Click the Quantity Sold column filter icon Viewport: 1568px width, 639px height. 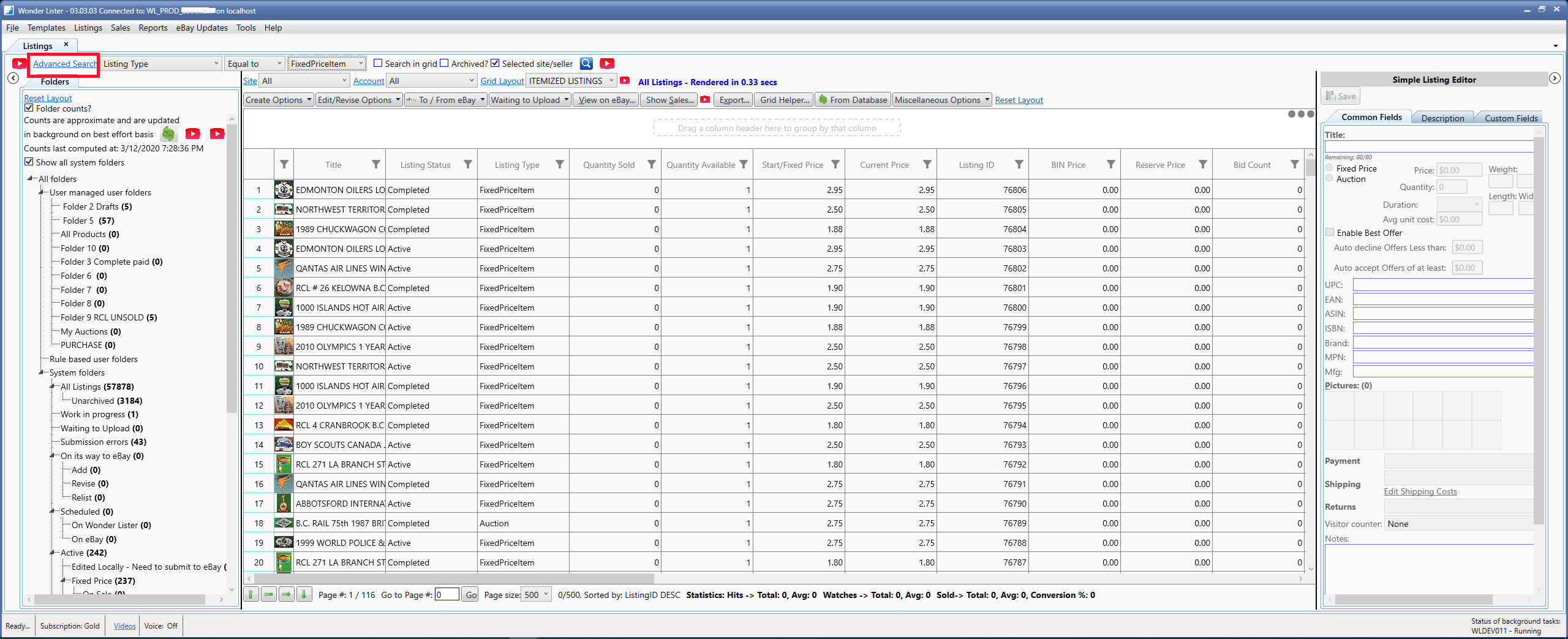pyautogui.click(x=652, y=164)
